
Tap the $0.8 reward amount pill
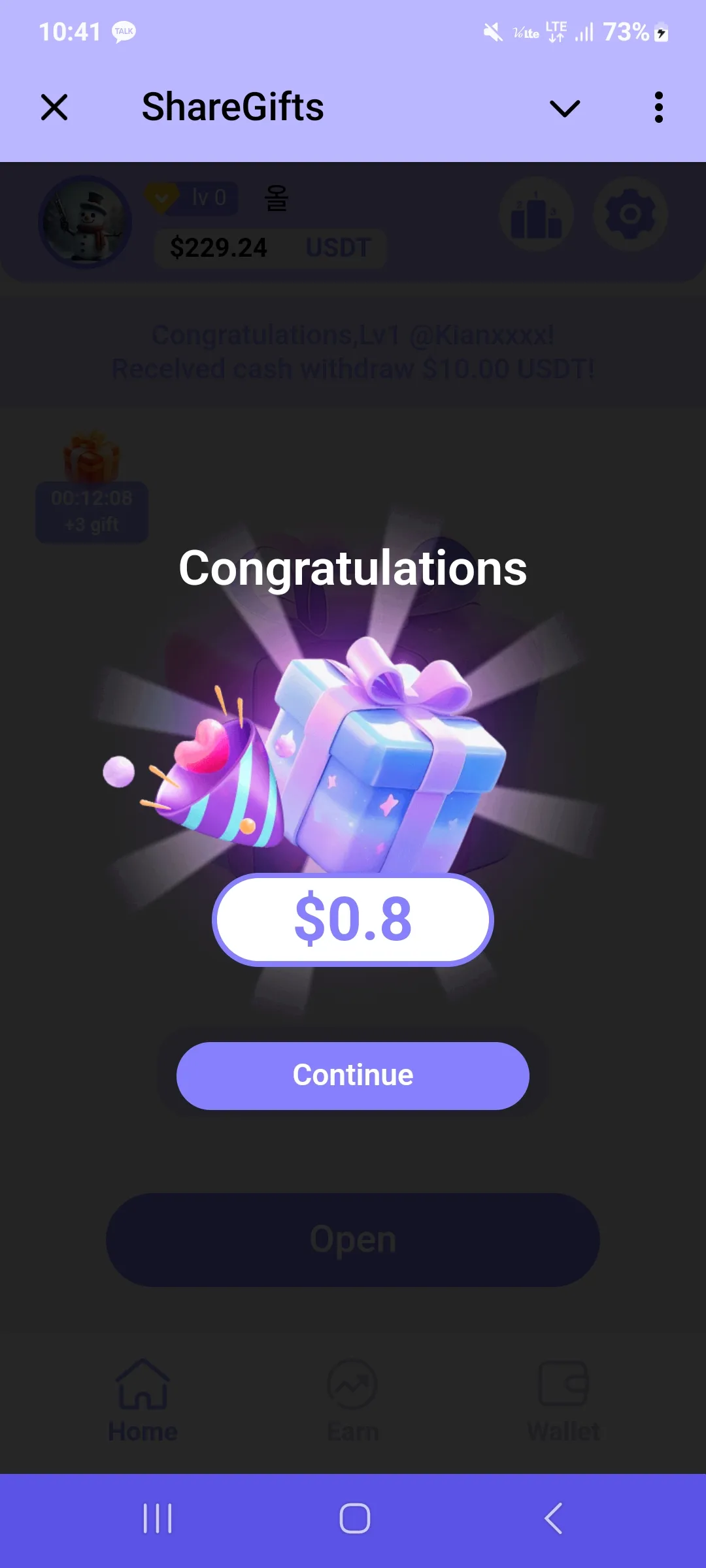click(x=353, y=919)
